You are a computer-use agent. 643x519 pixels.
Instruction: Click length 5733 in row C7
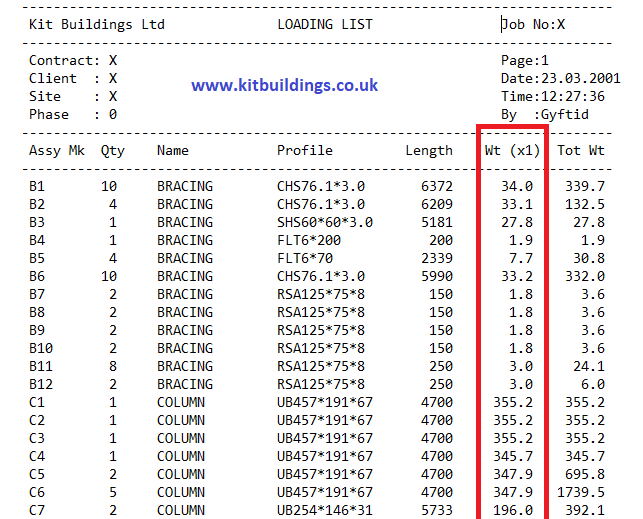click(x=437, y=510)
